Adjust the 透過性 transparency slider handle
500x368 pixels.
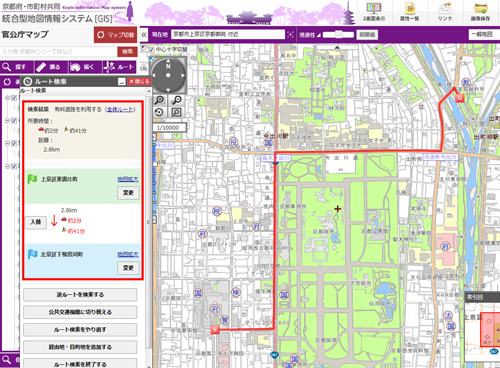click(x=339, y=34)
